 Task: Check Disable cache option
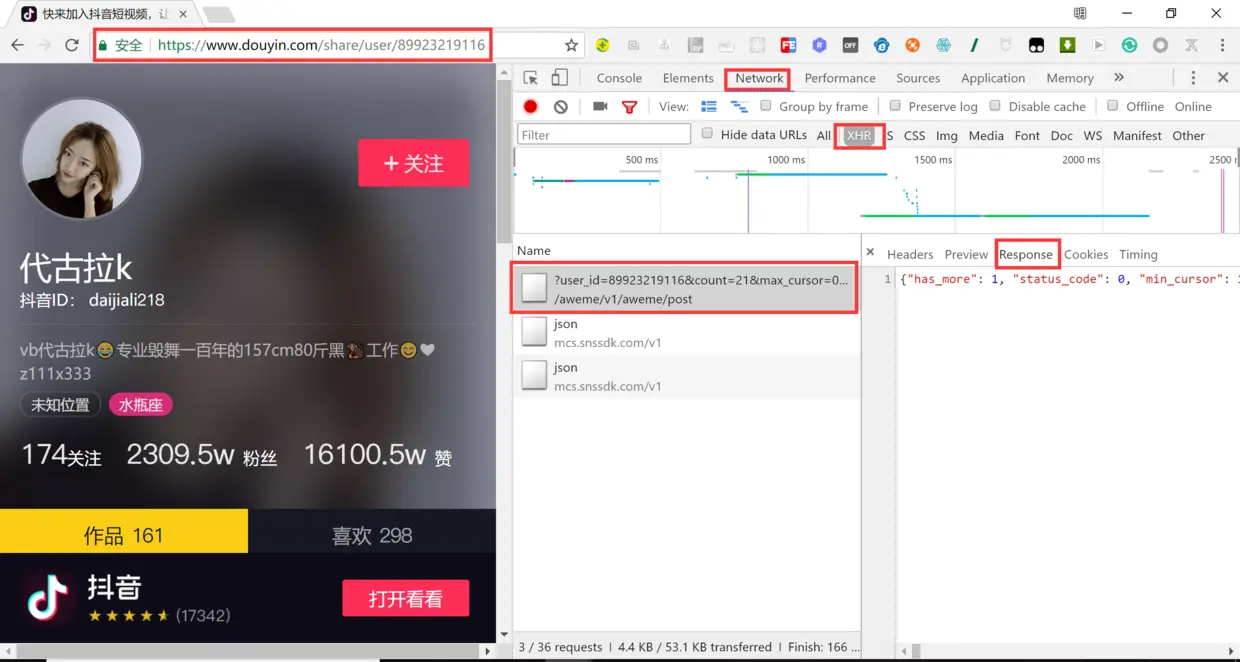pos(995,106)
